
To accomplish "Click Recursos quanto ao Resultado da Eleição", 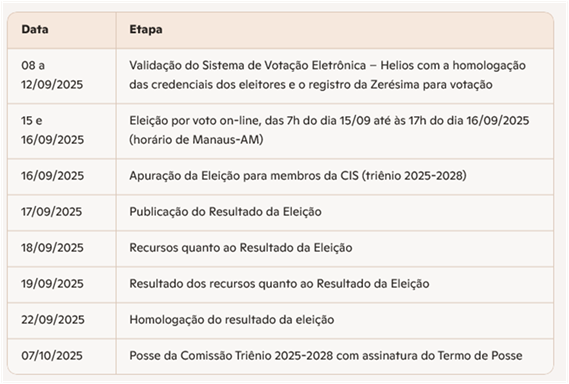I will 241,248.
